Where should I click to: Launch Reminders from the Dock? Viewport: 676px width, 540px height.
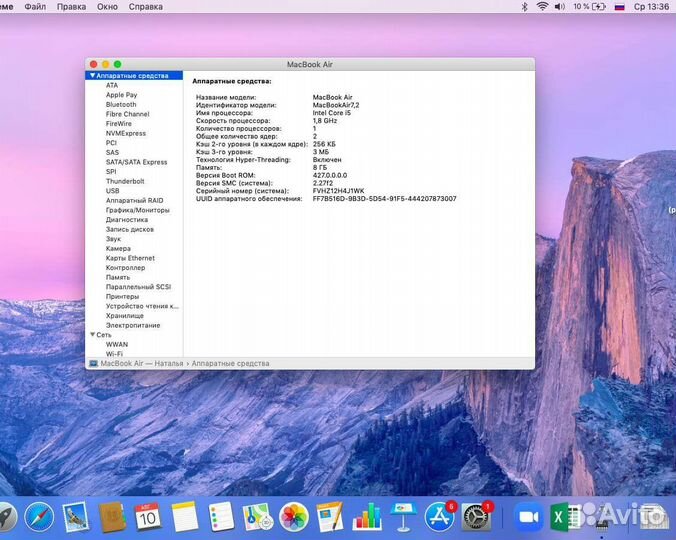221,517
